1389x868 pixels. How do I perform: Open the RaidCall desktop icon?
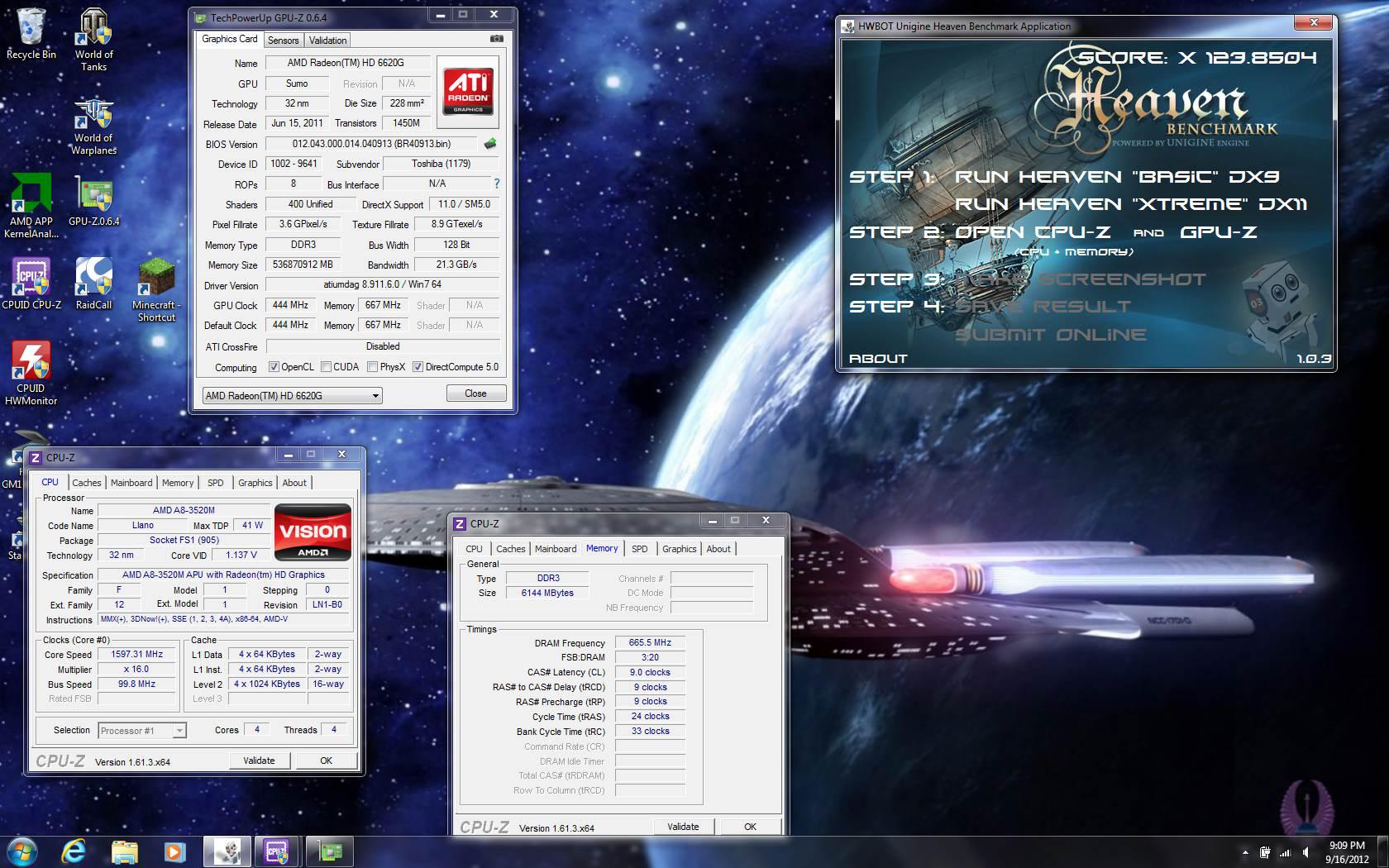pyautogui.click(x=93, y=284)
